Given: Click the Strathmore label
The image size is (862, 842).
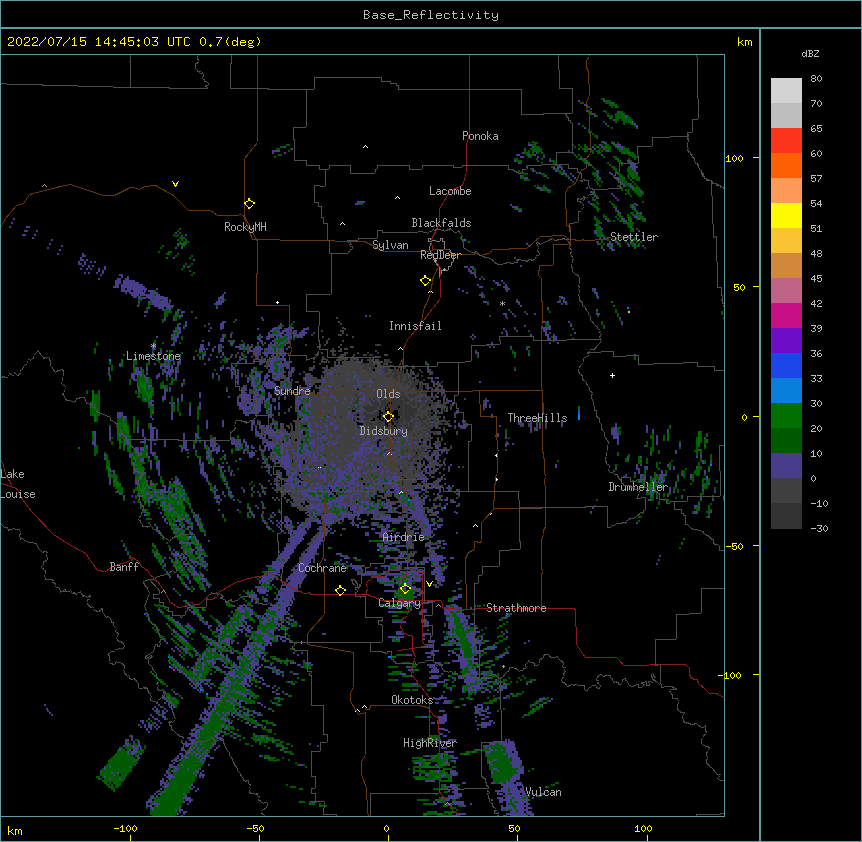Looking at the screenshot, I should click(516, 608).
